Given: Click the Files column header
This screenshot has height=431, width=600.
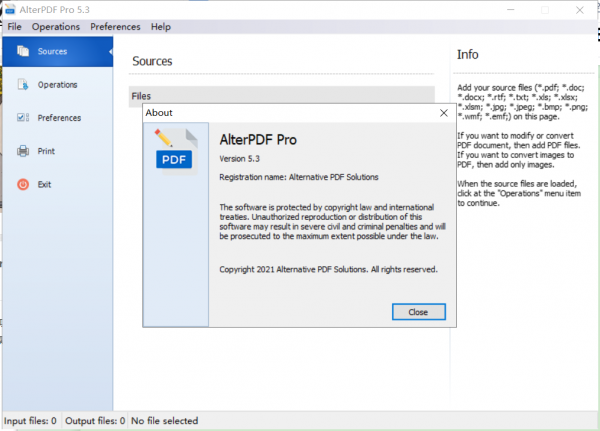Looking at the screenshot, I should point(141,96).
